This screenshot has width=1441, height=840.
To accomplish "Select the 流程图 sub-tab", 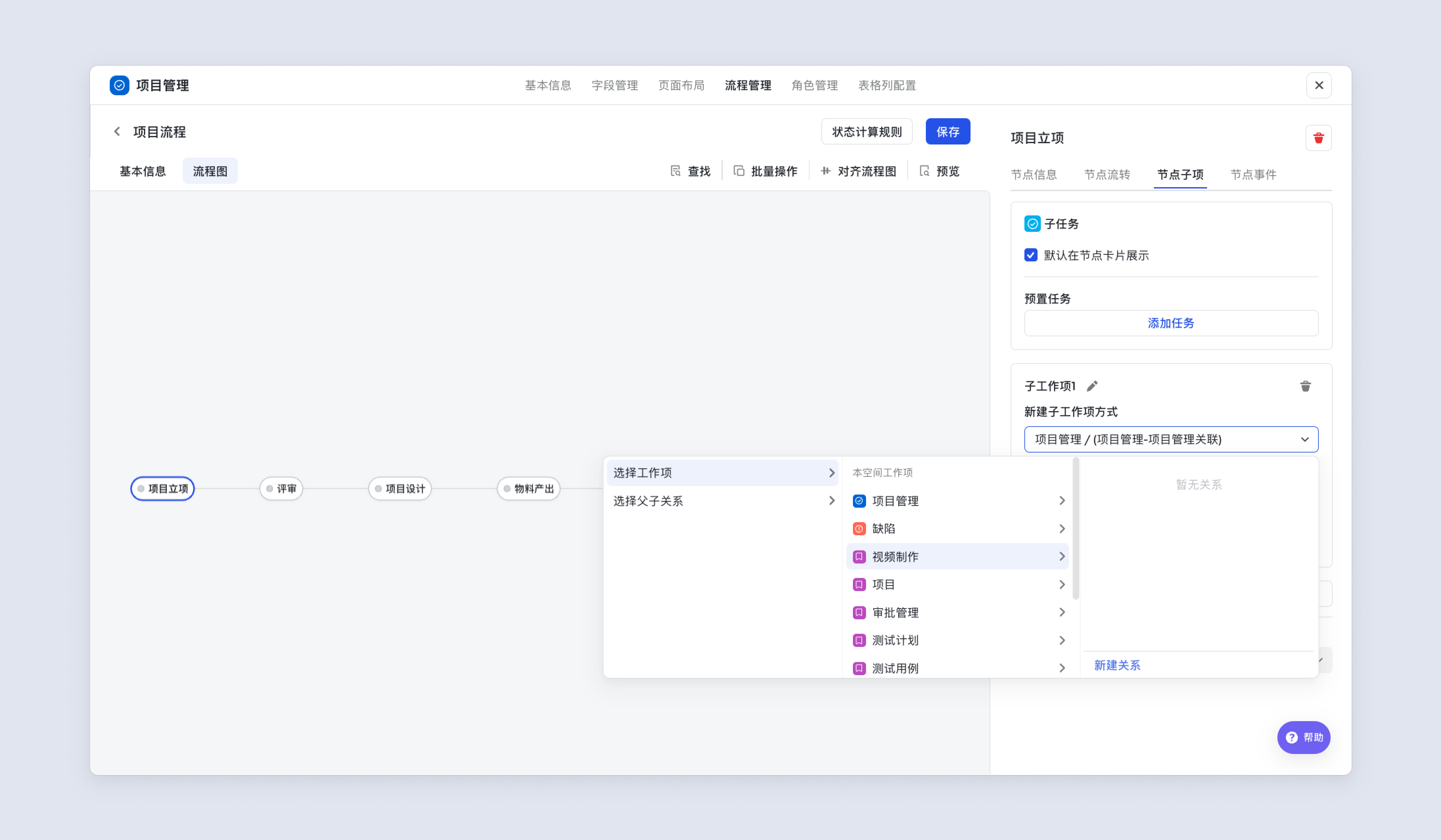I will pyautogui.click(x=210, y=171).
